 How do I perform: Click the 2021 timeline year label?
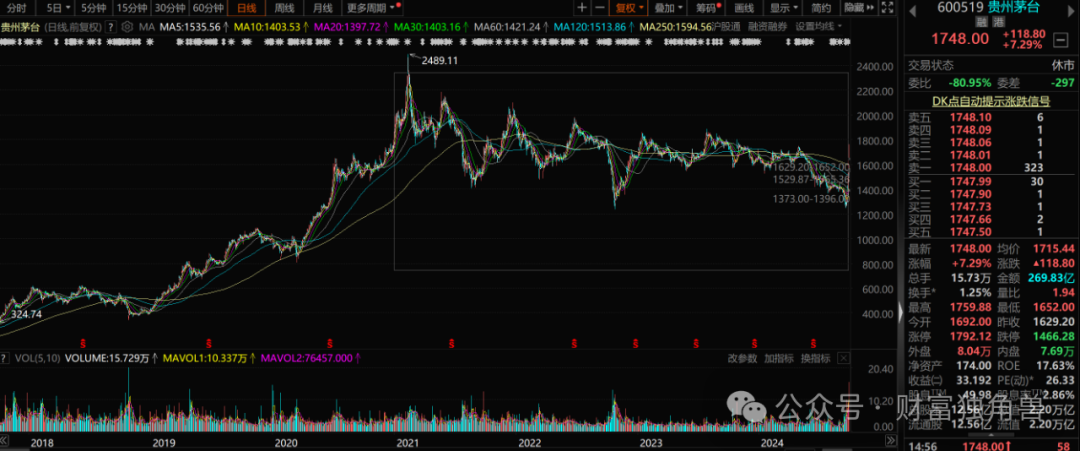407,442
